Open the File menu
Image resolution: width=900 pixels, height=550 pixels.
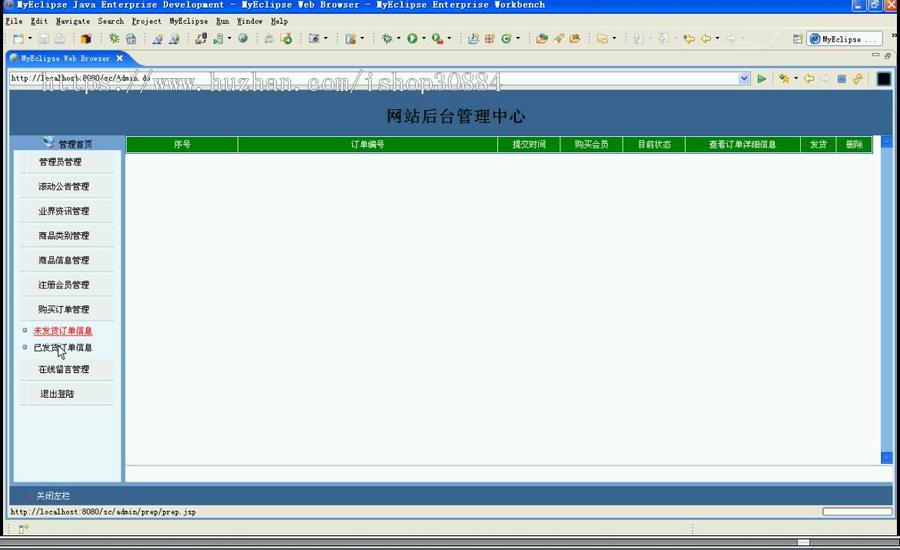coord(14,21)
